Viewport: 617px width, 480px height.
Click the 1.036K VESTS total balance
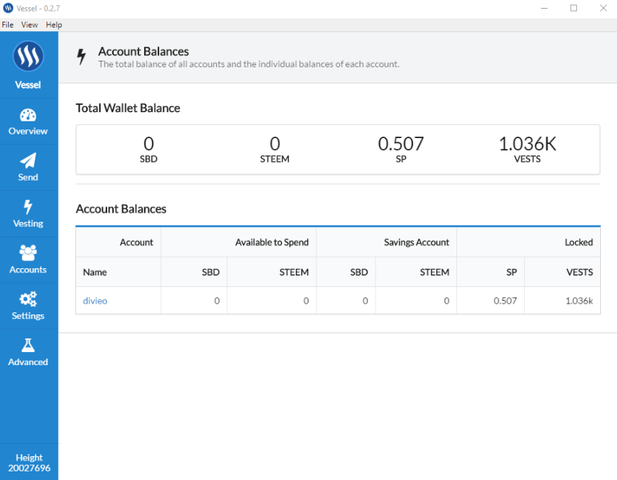(527, 150)
